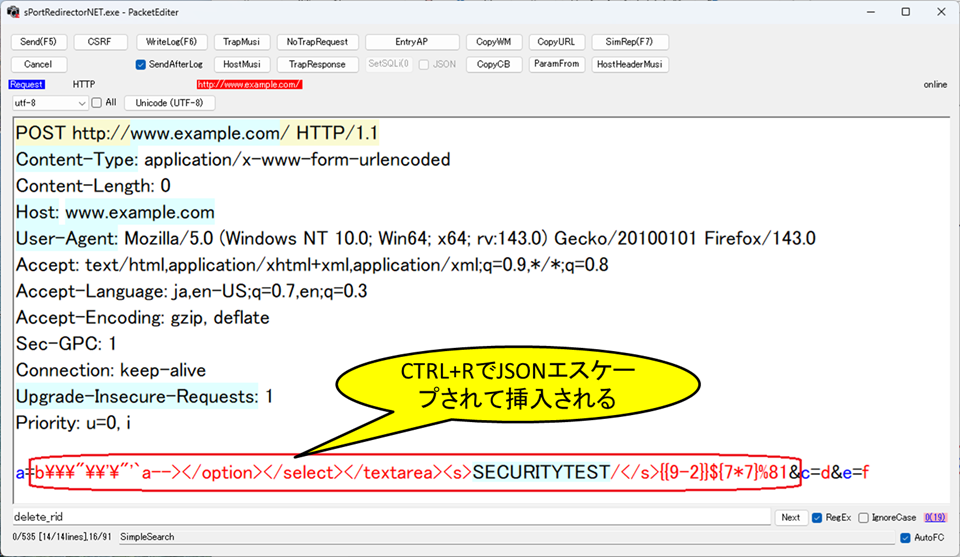Click the c=d parameter in body
The height and width of the screenshot is (557, 960).
[816, 473]
